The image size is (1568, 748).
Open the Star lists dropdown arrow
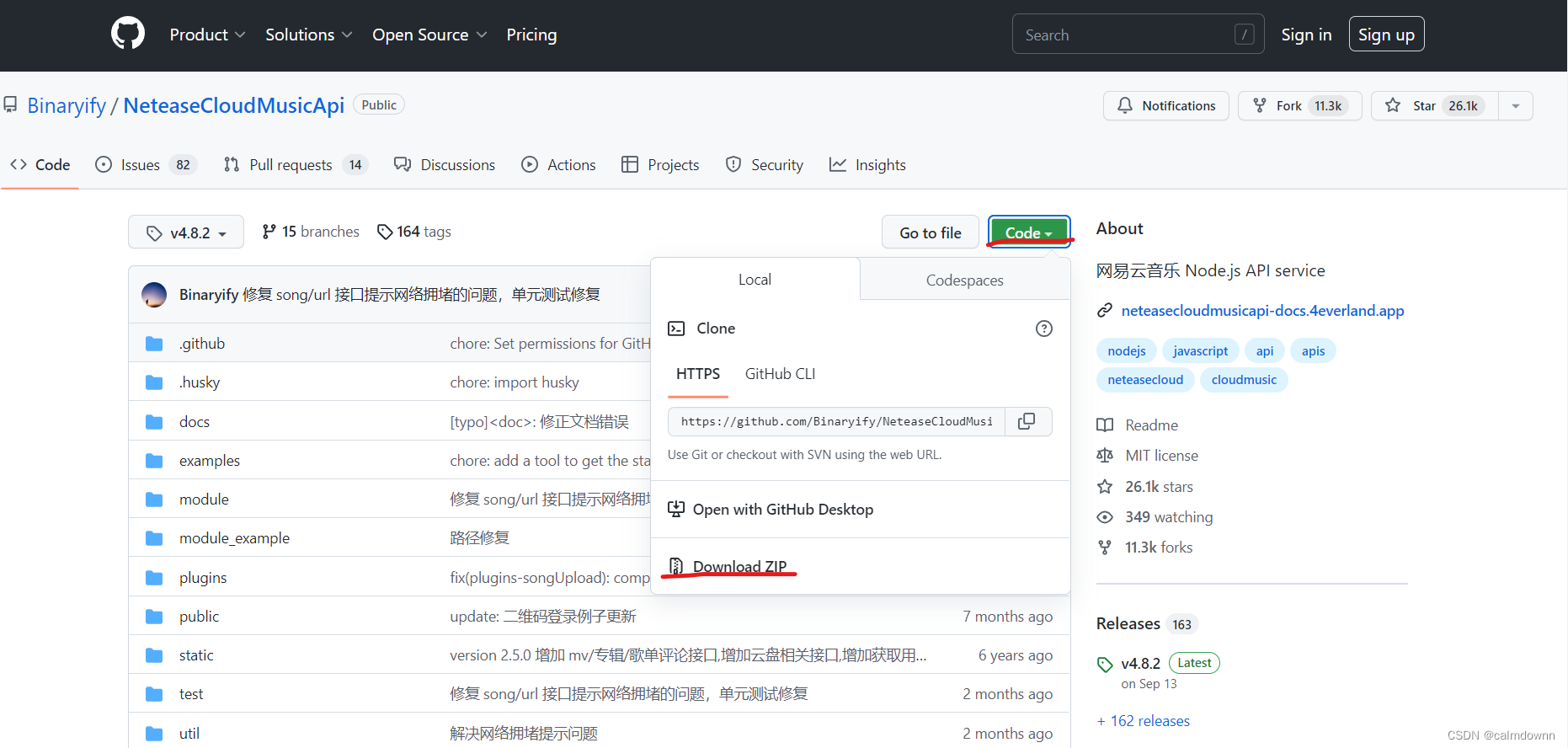pos(1516,106)
